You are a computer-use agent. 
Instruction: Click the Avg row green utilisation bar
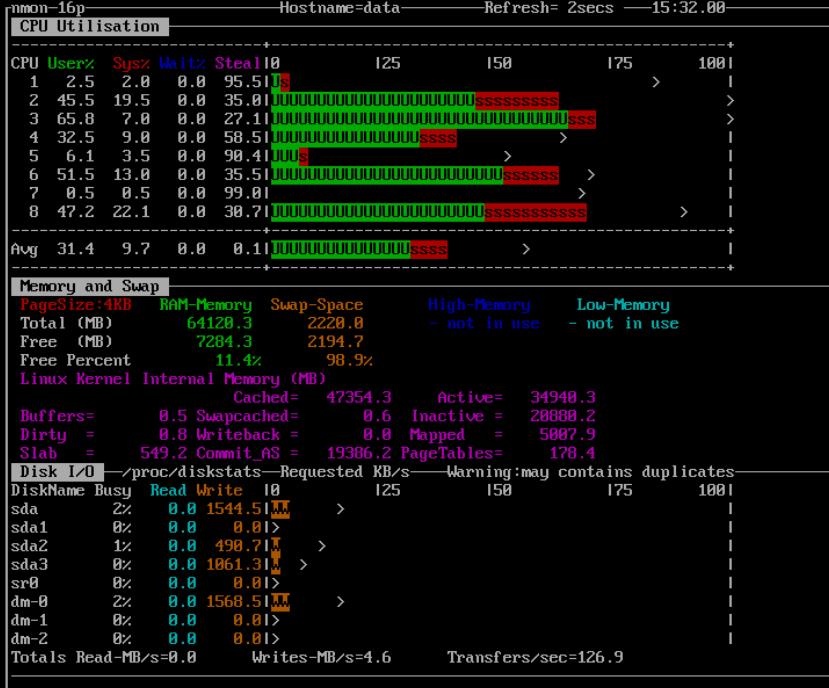[340, 249]
